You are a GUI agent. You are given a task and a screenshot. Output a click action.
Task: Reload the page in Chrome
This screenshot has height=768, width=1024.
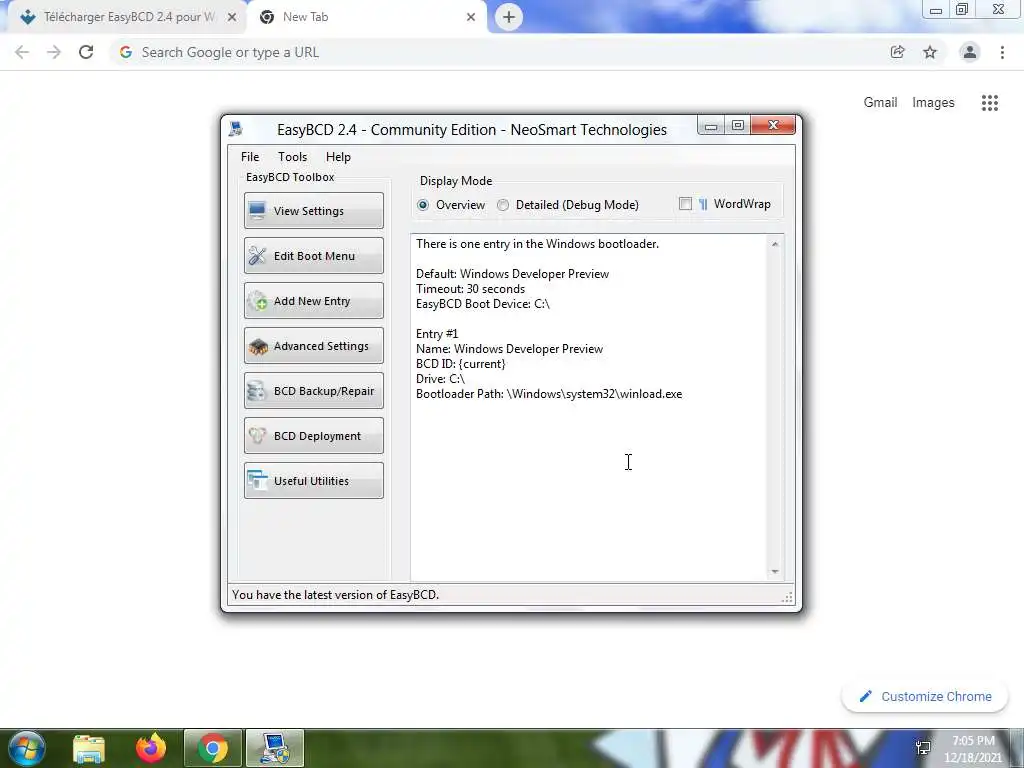click(86, 52)
